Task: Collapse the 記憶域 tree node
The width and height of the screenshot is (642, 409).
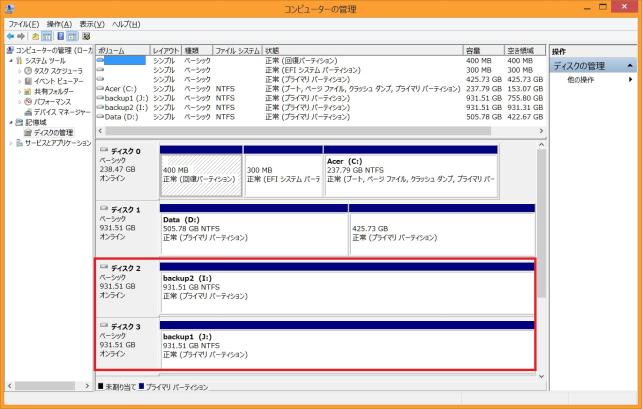Action: (x=11, y=122)
